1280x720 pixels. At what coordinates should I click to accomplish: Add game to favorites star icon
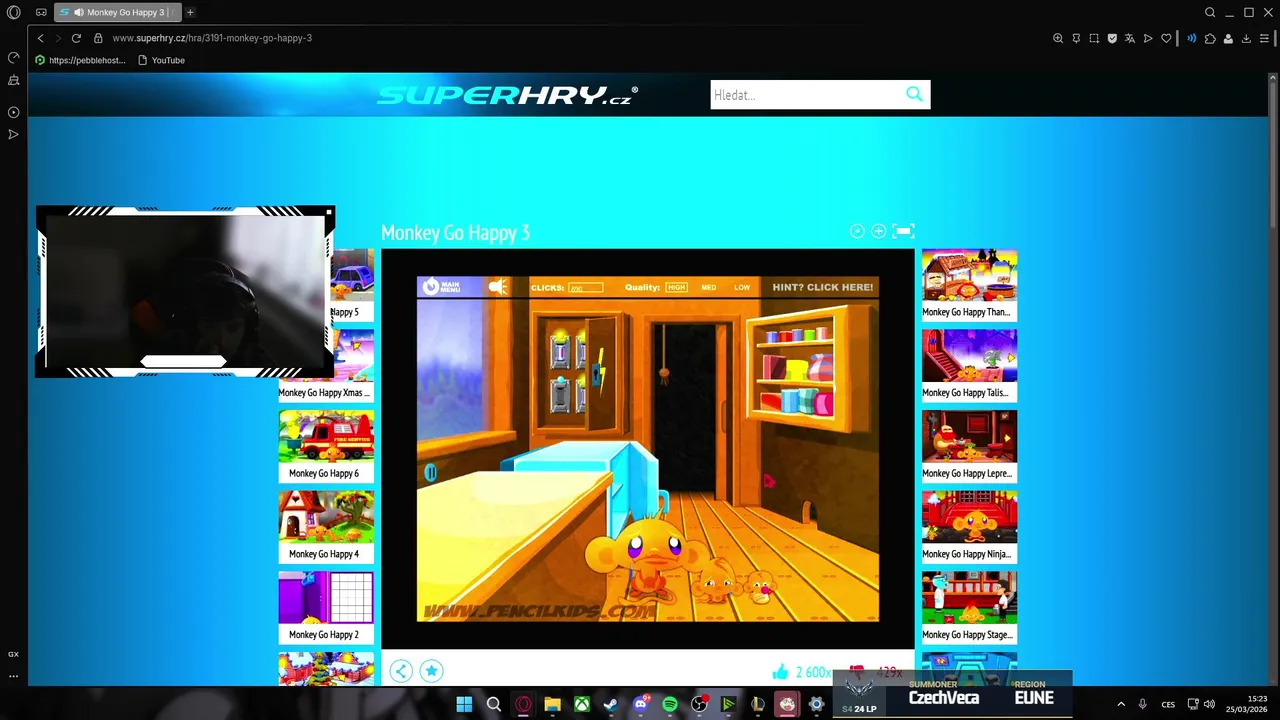coord(431,671)
